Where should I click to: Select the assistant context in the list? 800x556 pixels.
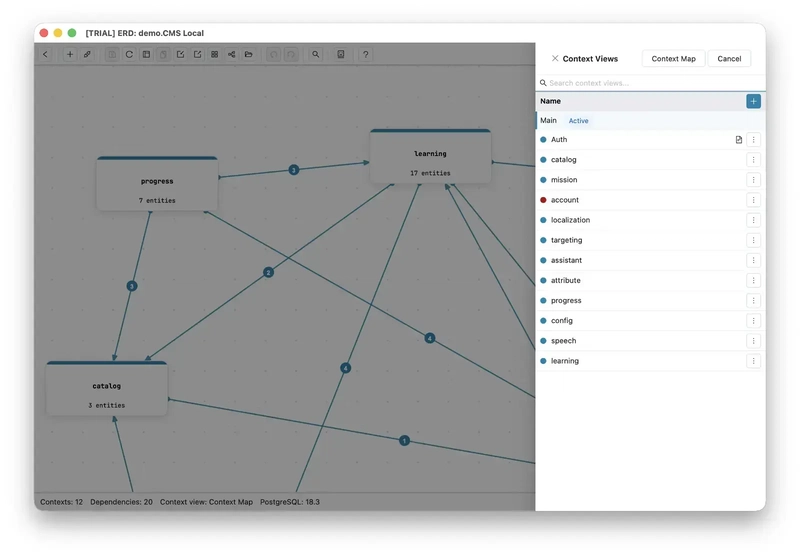point(651,260)
